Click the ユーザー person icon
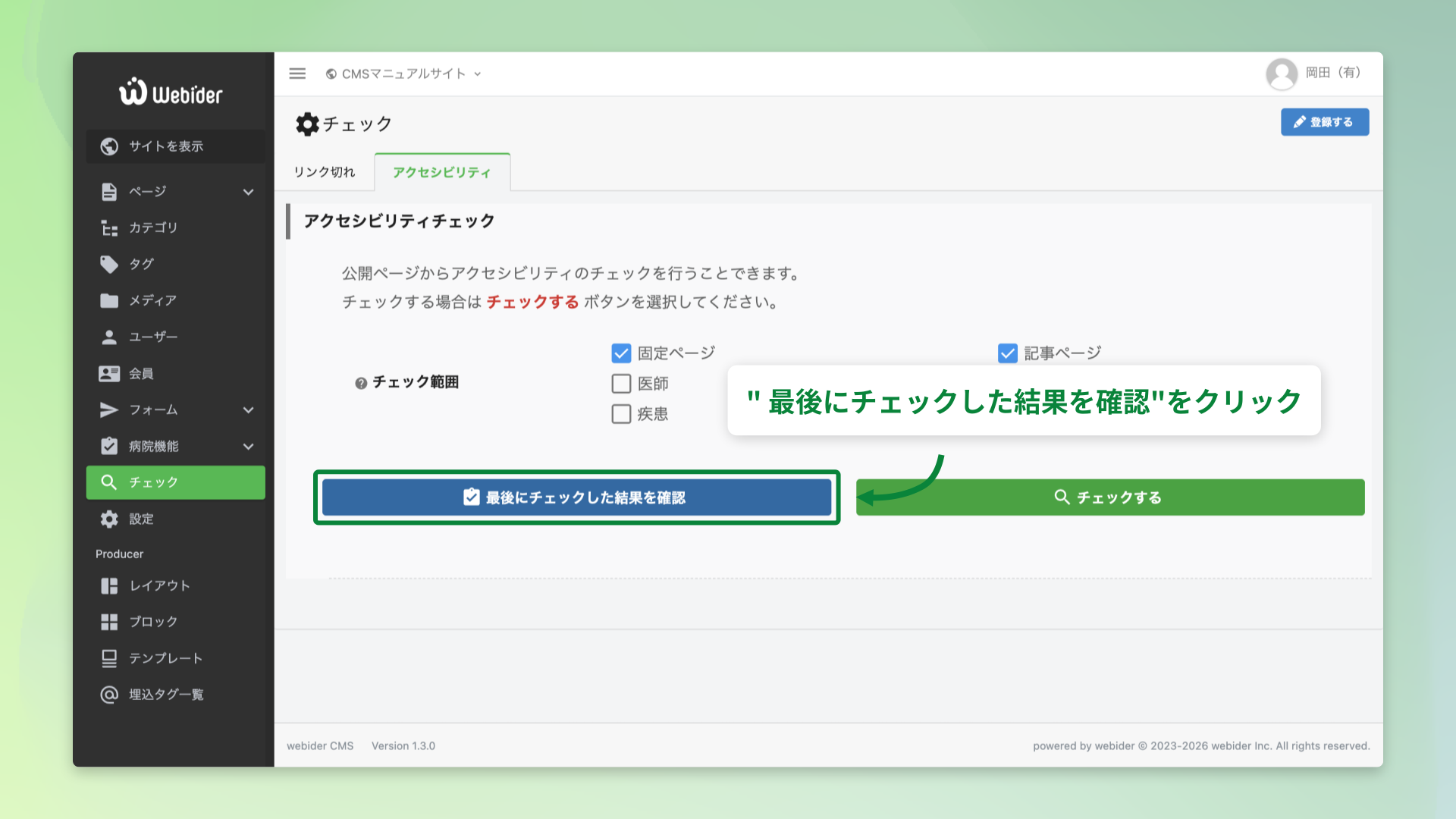 109,337
